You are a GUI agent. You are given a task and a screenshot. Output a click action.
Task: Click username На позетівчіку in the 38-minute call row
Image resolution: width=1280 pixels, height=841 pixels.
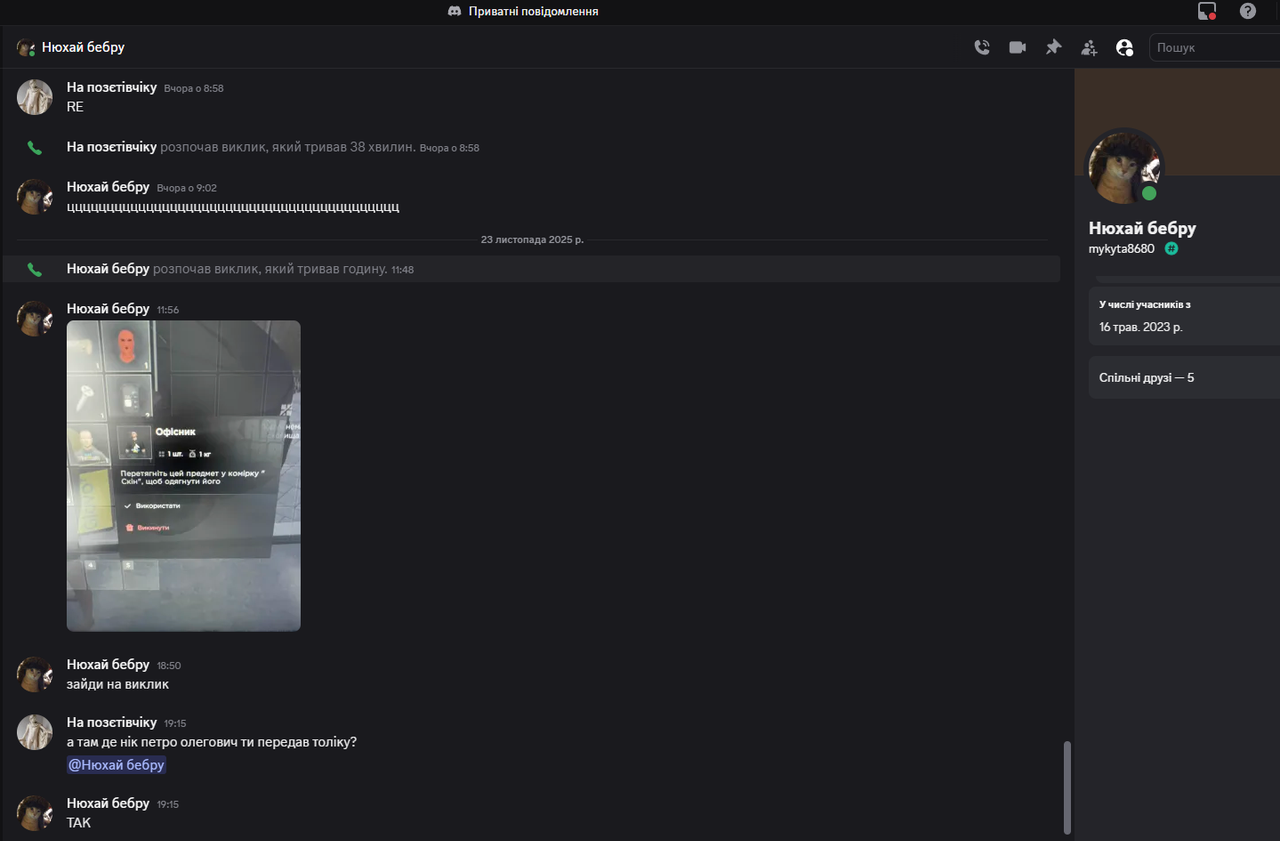click(112, 147)
